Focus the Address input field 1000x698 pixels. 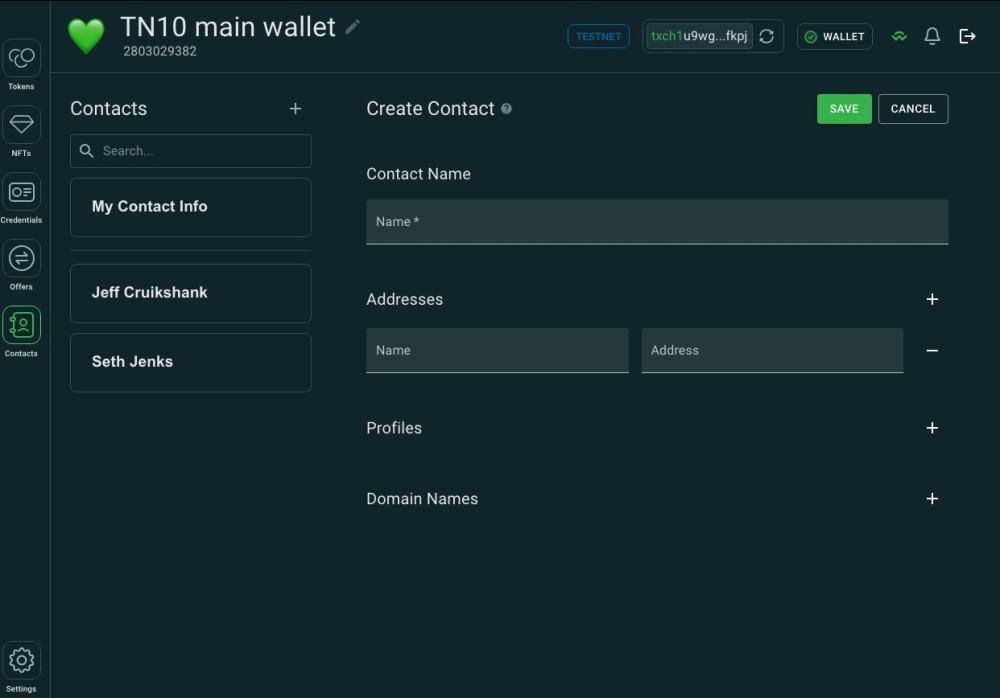point(772,350)
